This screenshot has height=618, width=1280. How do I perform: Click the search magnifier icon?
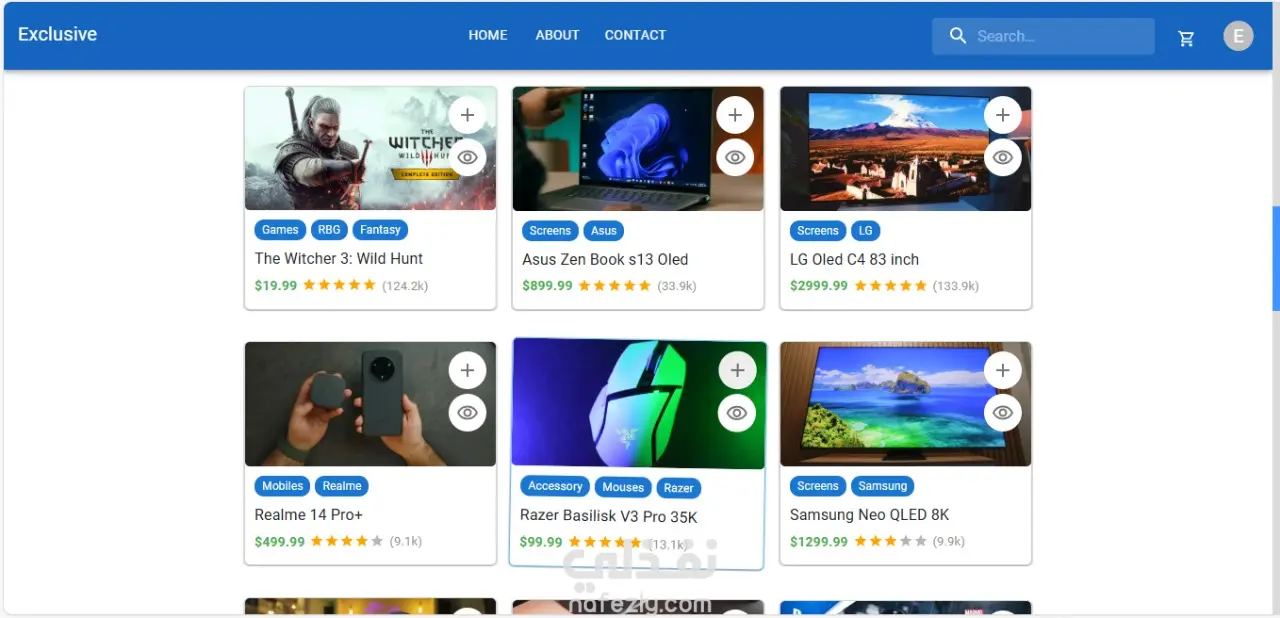pyautogui.click(x=957, y=35)
